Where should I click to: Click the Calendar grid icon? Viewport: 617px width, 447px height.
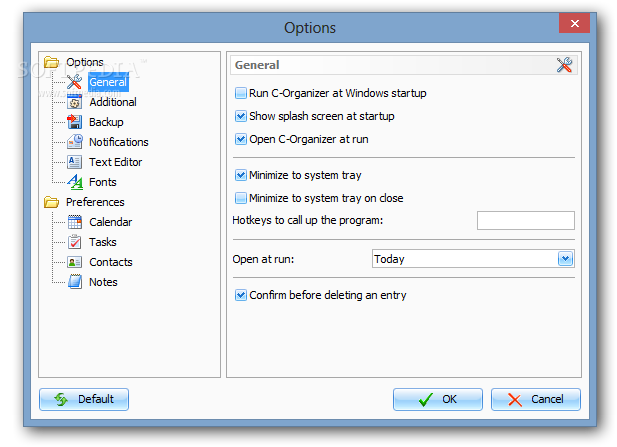[74, 222]
